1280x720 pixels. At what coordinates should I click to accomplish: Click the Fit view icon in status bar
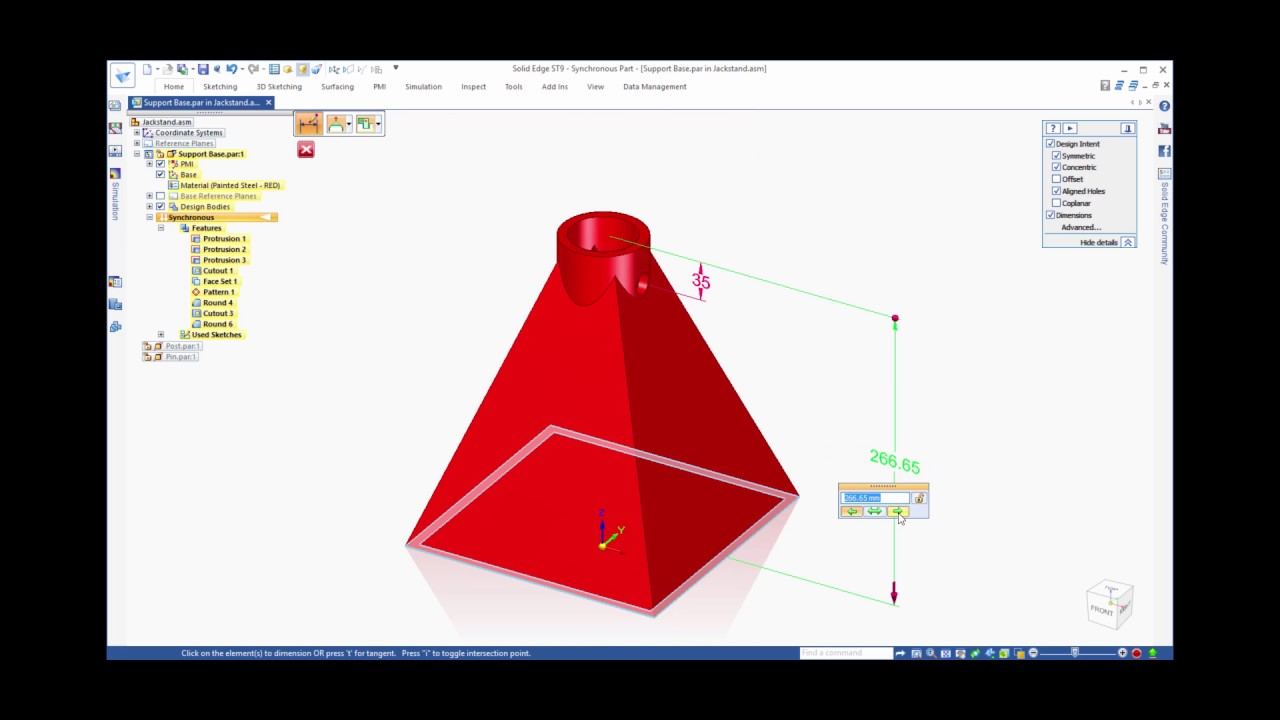[x=946, y=653]
